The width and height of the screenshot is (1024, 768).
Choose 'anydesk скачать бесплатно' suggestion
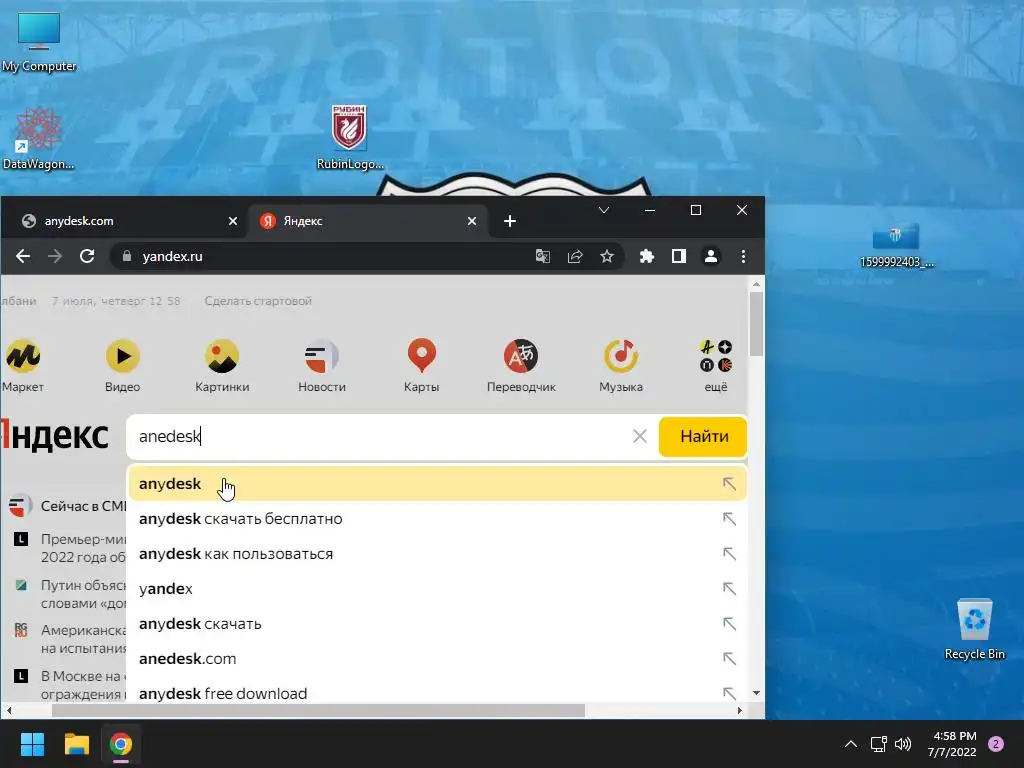pos(438,519)
